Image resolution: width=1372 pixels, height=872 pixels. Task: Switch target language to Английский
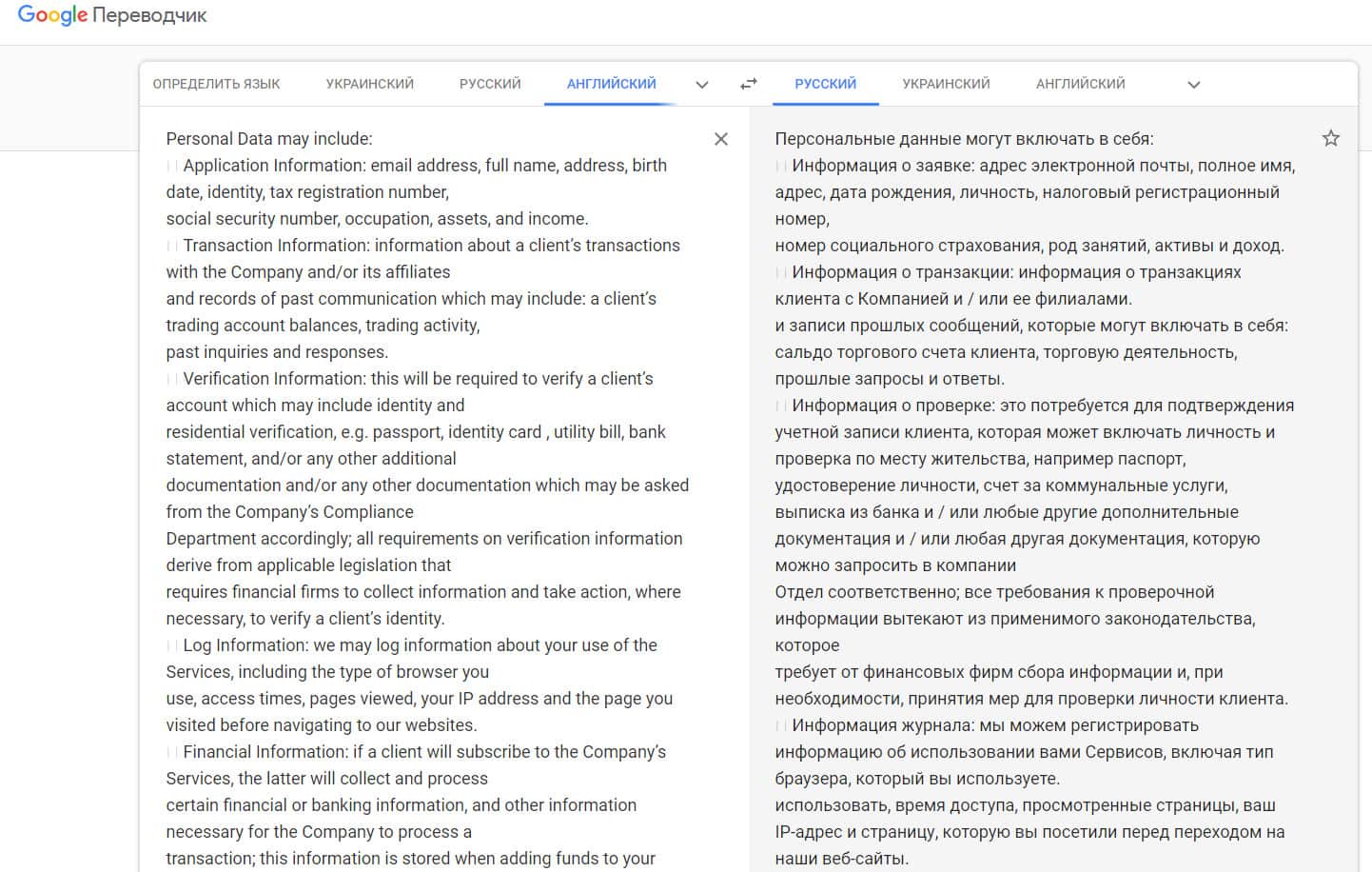1080,84
